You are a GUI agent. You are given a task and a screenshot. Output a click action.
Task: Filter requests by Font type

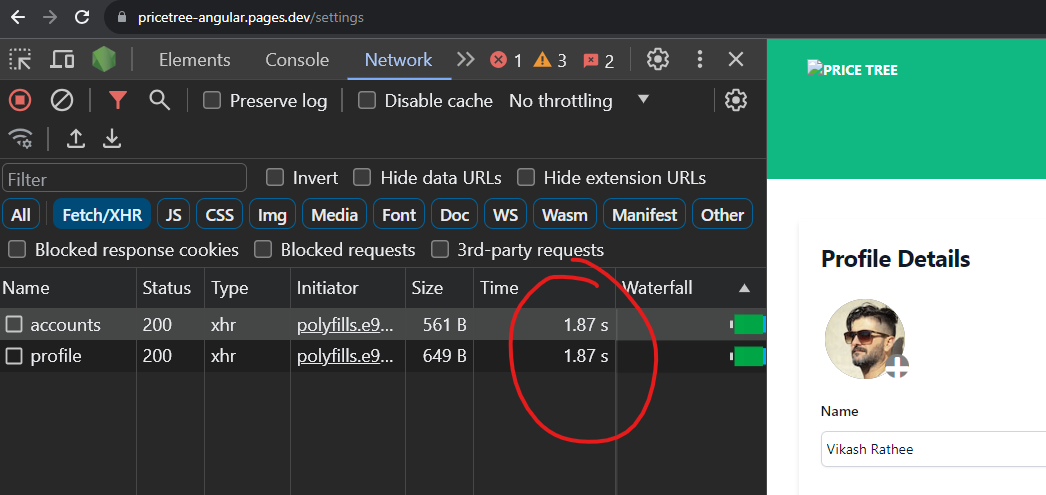click(399, 215)
